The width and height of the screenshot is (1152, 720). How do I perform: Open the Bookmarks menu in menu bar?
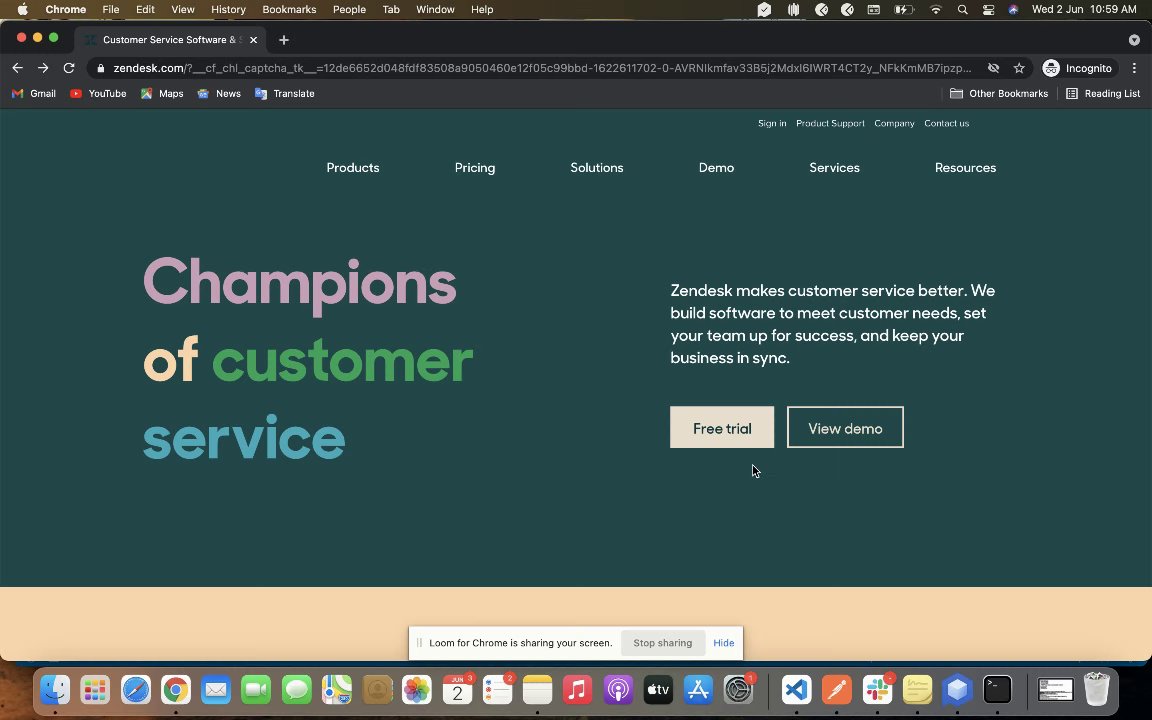pyautogui.click(x=289, y=10)
